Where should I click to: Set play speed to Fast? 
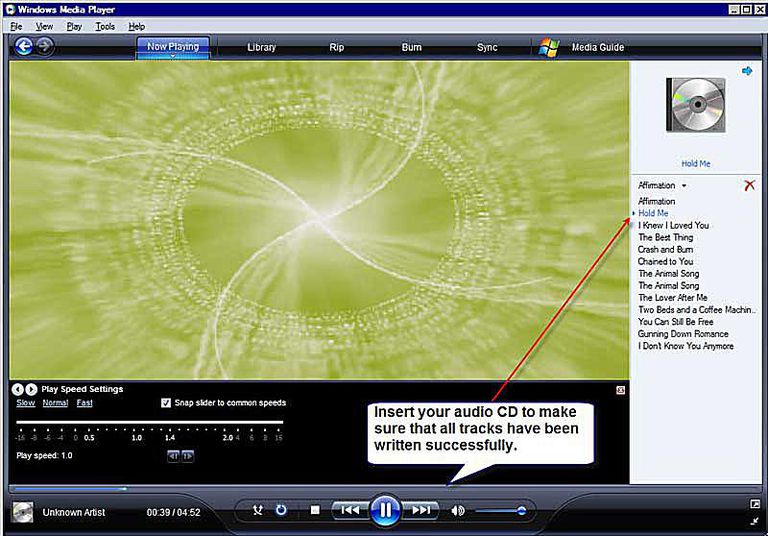coord(84,403)
